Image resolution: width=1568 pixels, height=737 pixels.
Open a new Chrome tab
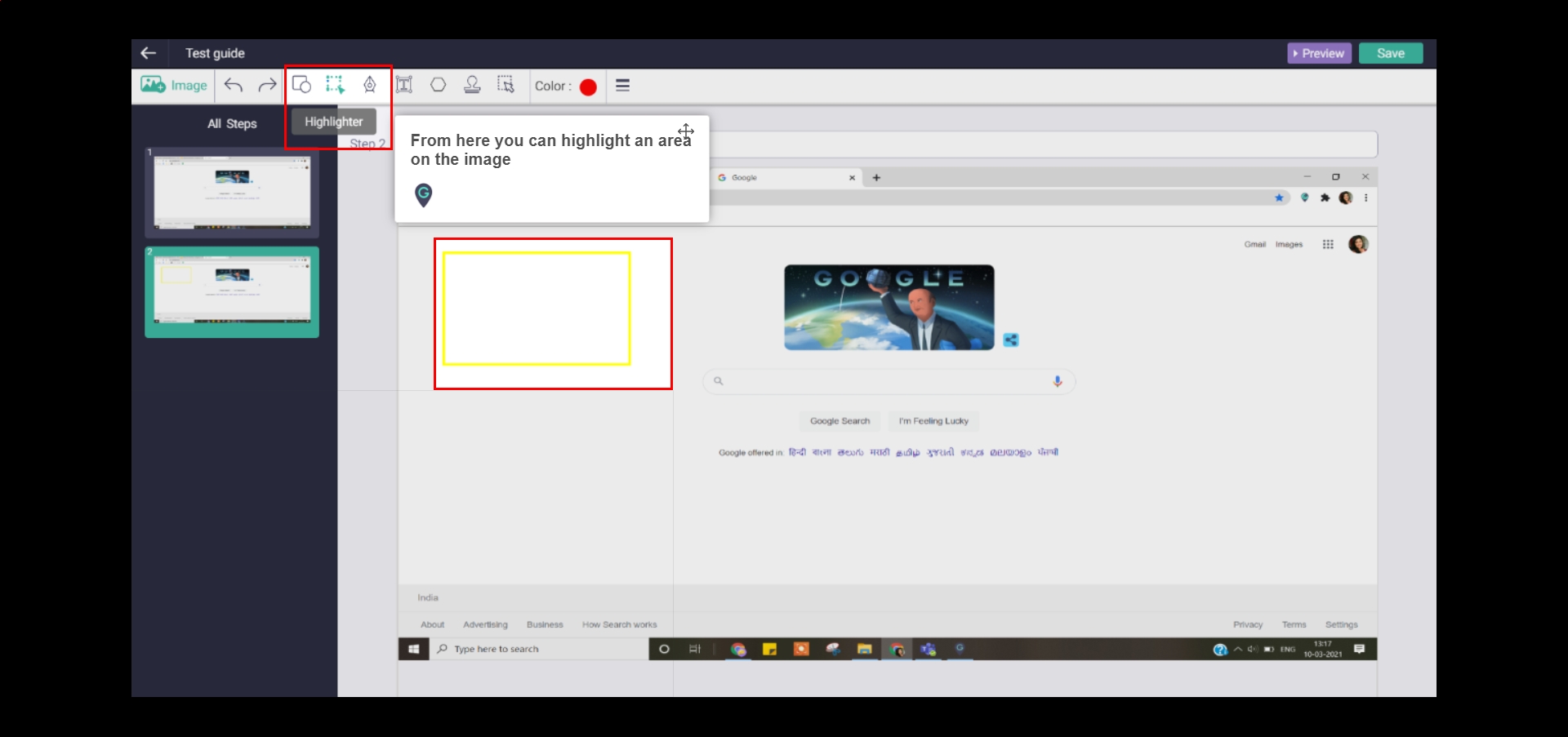tap(876, 177)
